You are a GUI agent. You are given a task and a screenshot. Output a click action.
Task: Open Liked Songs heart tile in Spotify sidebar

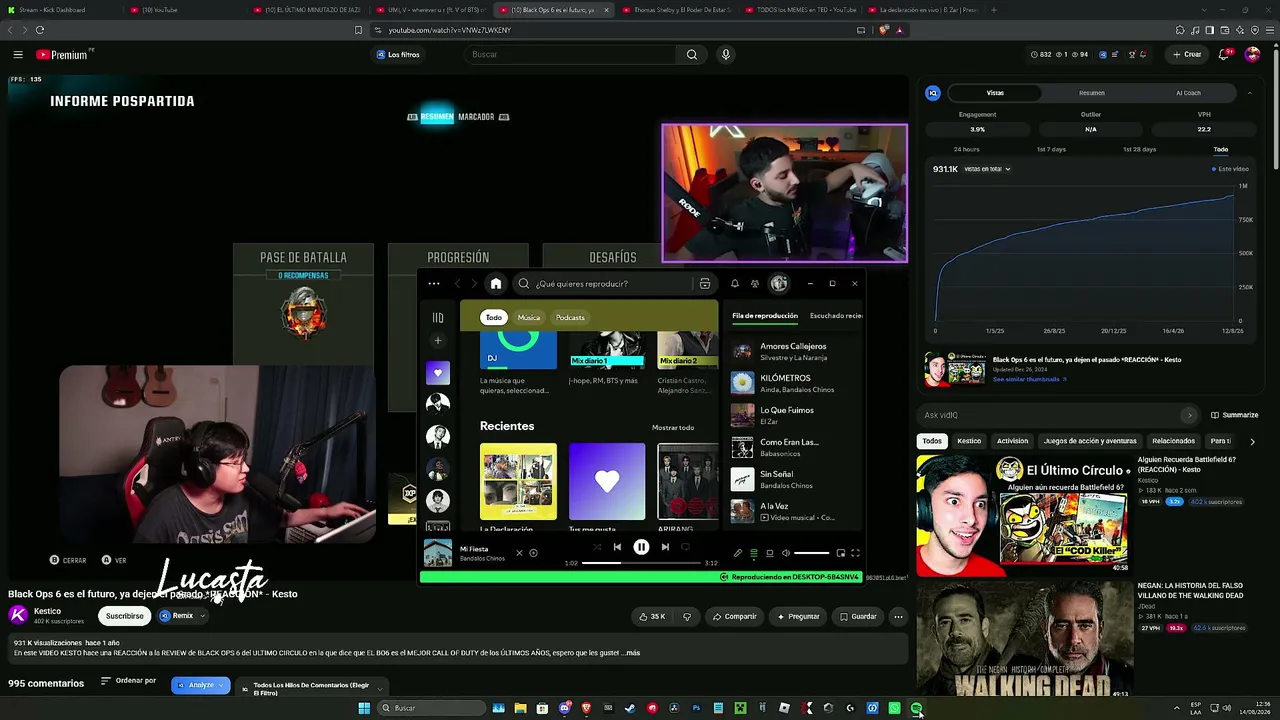[x=437, y=373]
